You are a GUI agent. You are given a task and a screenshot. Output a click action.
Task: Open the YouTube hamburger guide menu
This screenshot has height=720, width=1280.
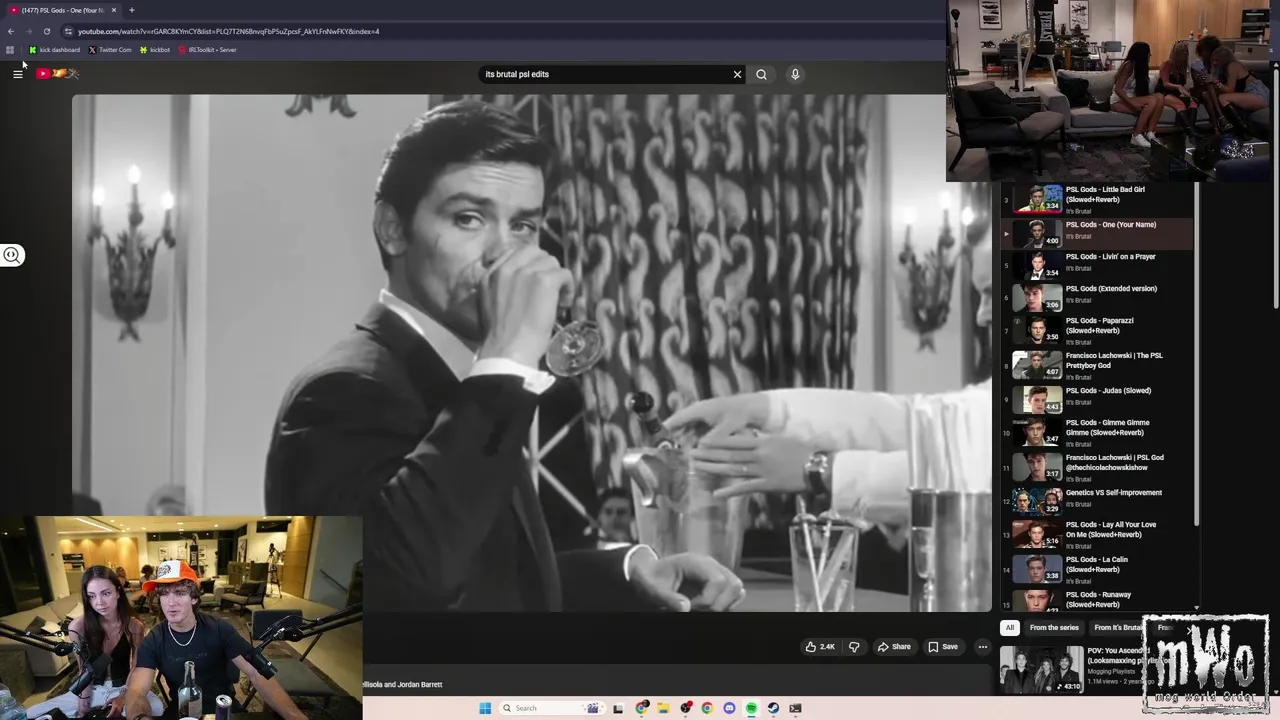click(18, 74)
